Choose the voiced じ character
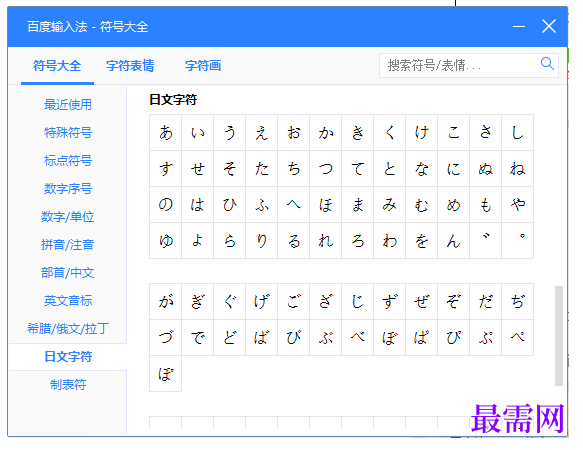 357,301
